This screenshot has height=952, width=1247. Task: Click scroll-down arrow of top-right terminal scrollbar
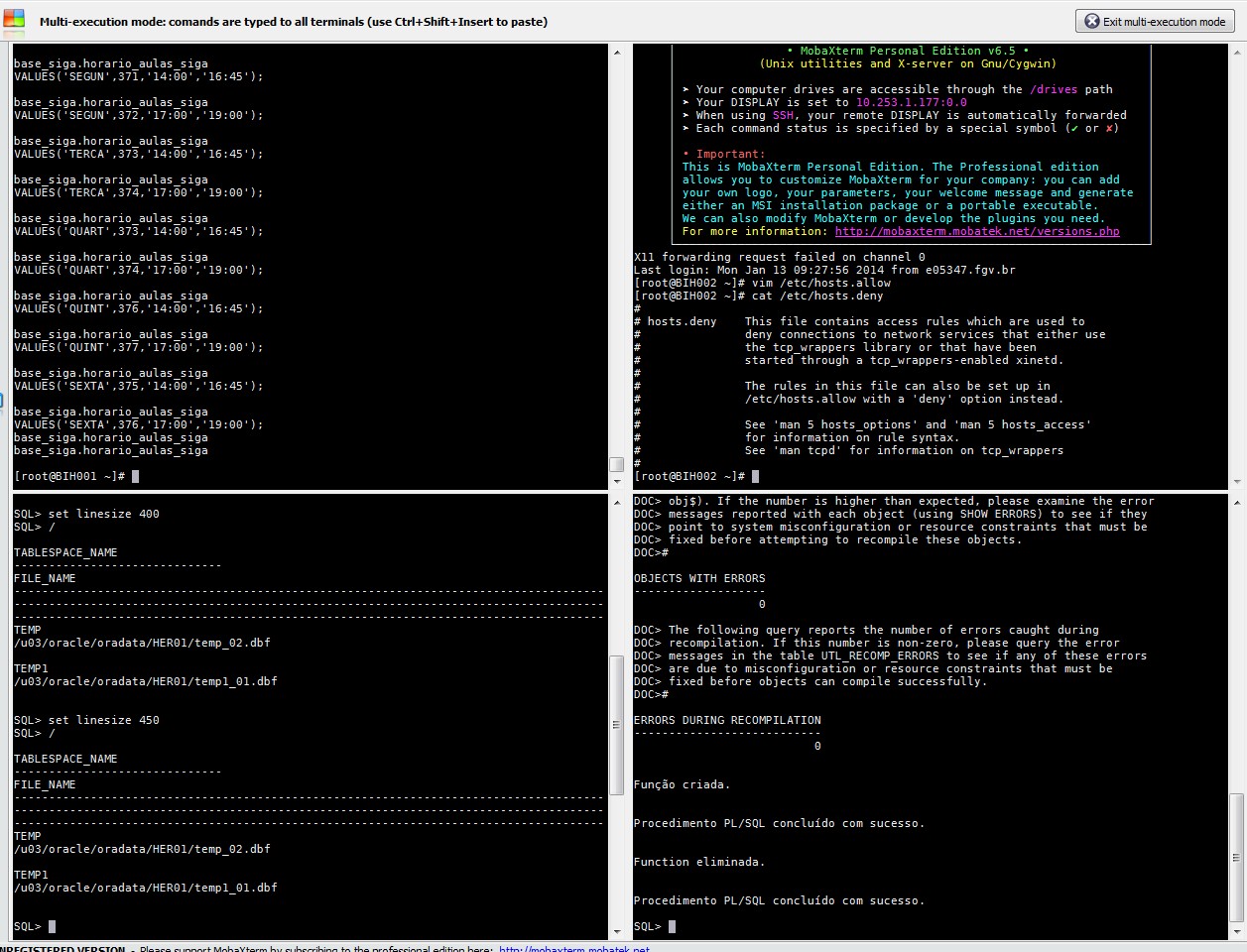(1238, 481)
